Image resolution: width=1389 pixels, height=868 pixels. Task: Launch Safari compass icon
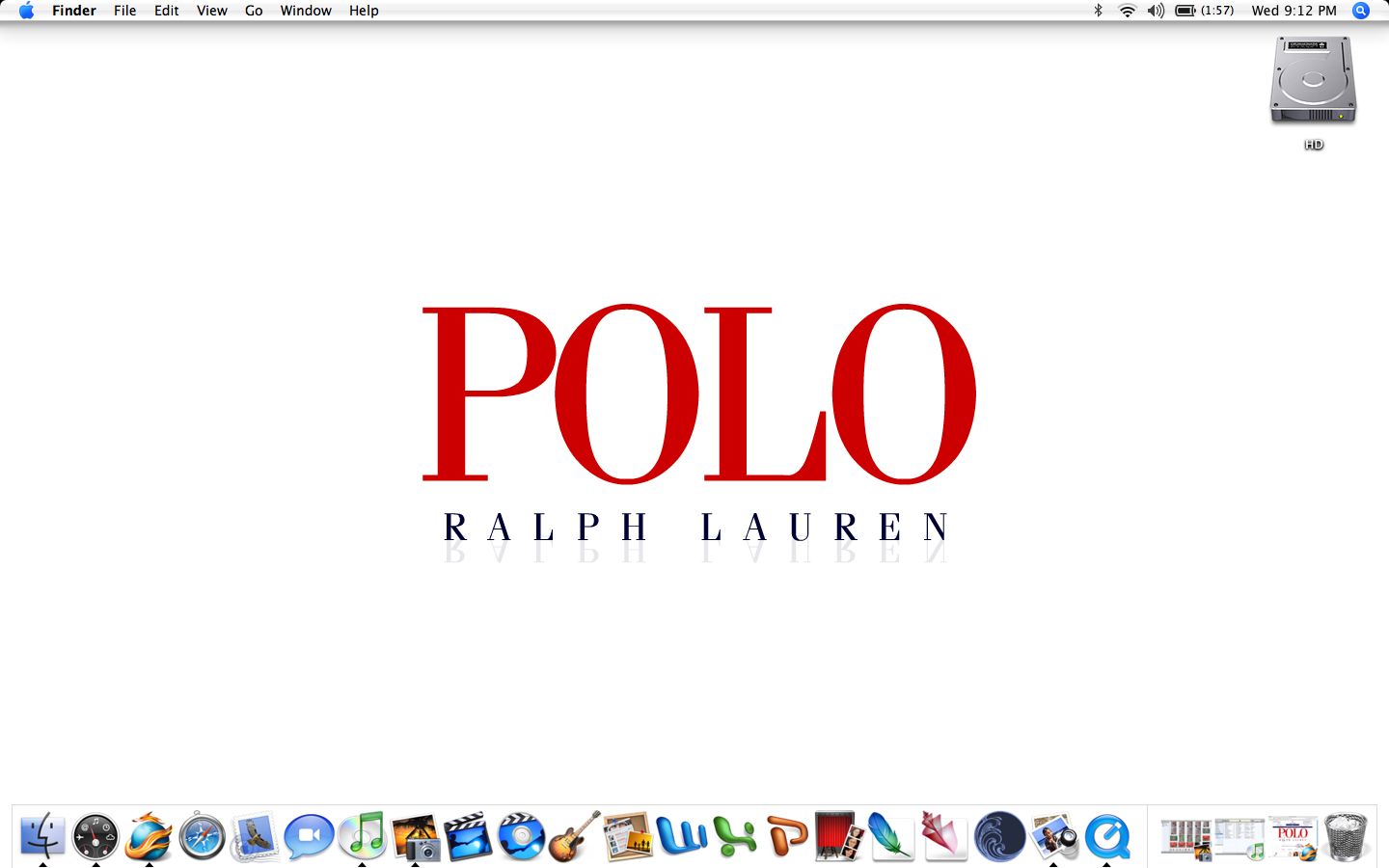[x=202, y=836]
